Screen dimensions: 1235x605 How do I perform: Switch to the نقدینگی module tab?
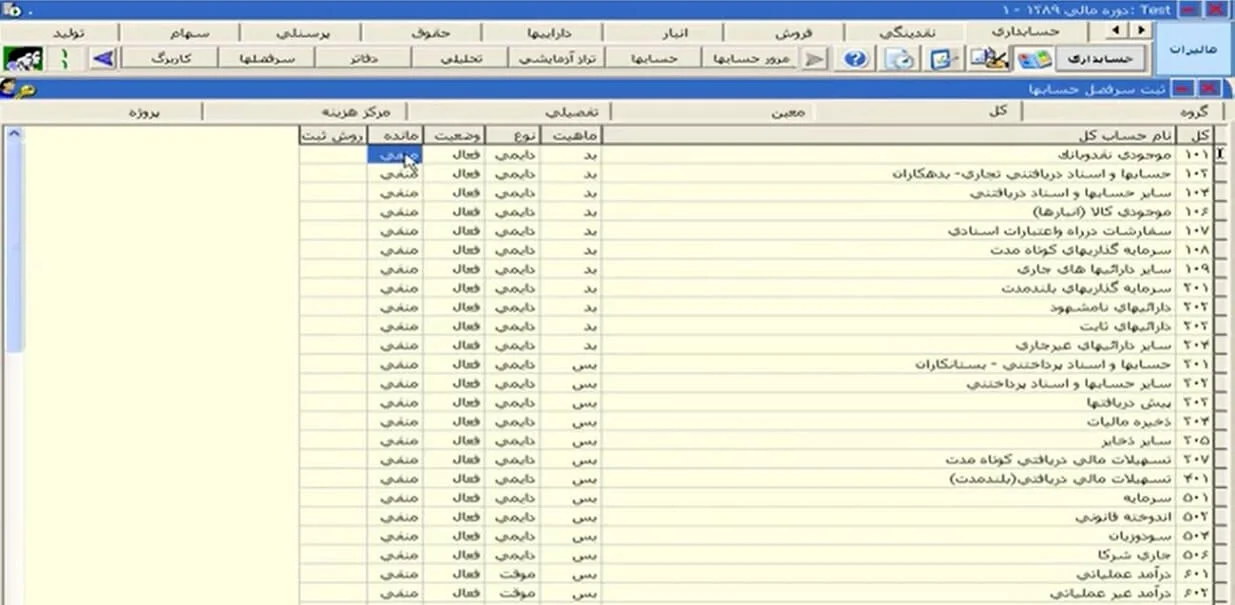pyautogui.click(x=908, y=32)
